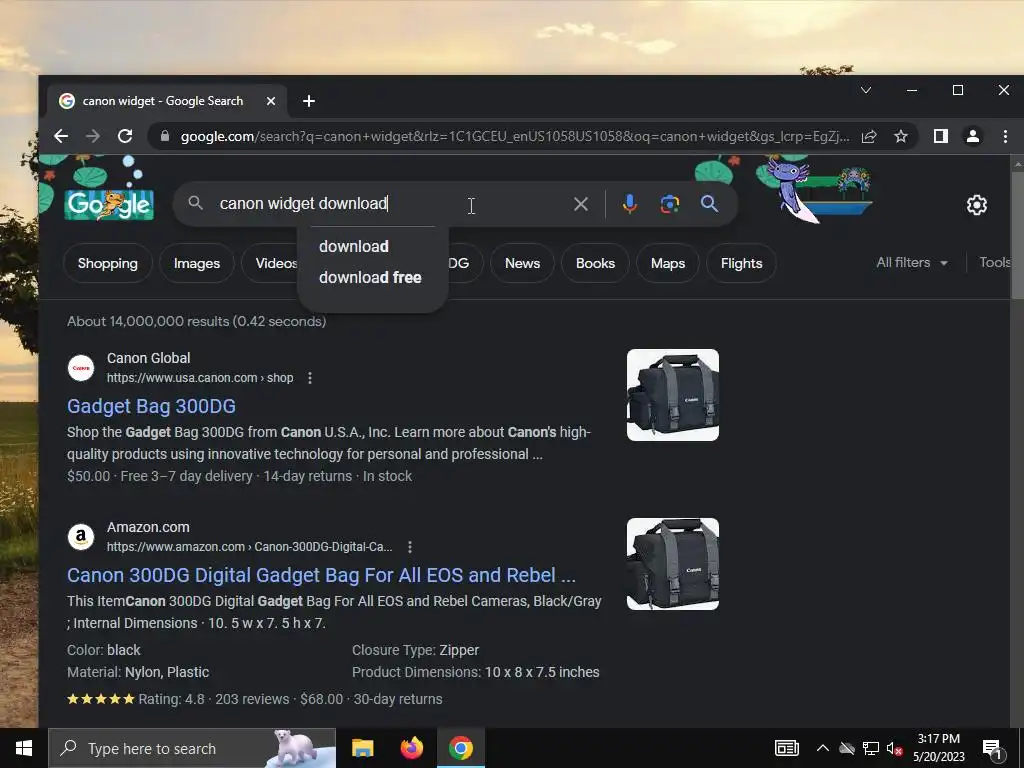Open news and interests taskbar icon

(786, 748)
